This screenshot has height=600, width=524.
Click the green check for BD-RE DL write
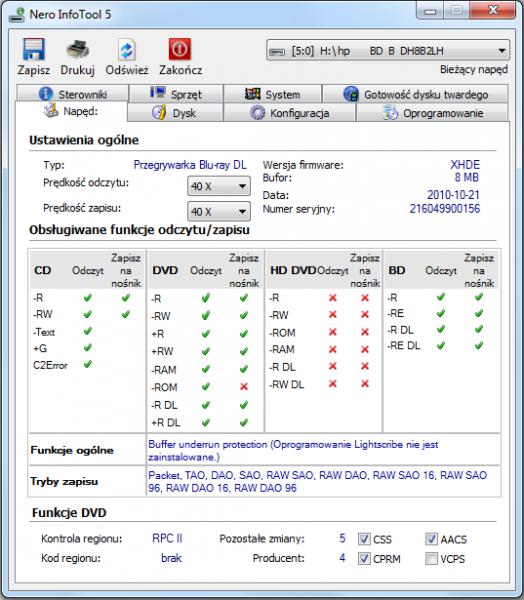click(x=479, y=346)
